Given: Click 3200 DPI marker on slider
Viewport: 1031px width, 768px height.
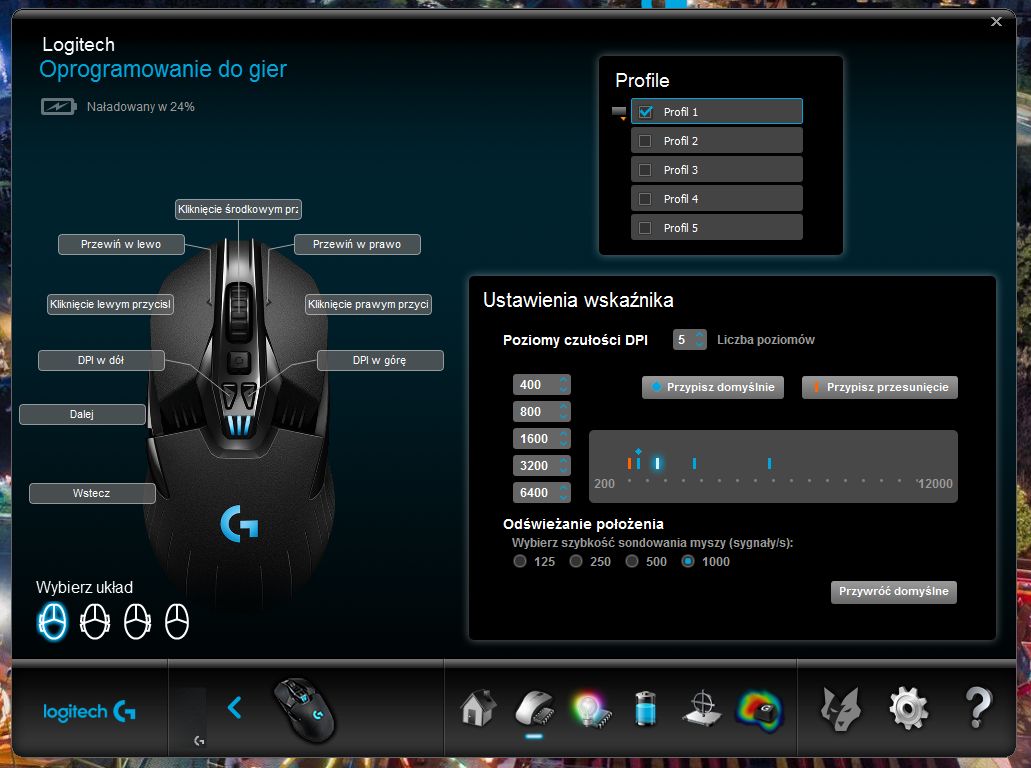Looking at the screenshot, I should coord(694,464).
